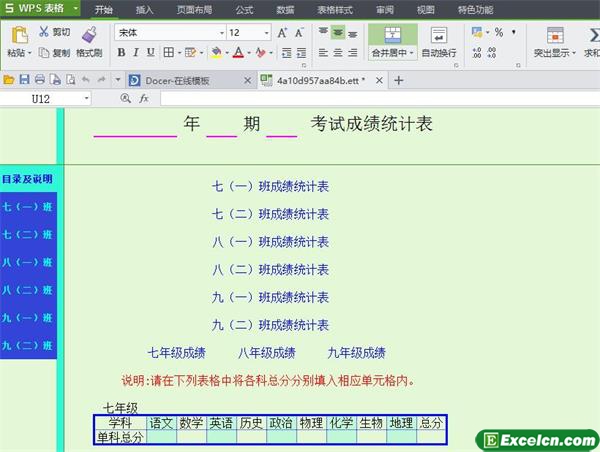Decrease decimal places
This screenshot has height=452, width=600.
492,52
